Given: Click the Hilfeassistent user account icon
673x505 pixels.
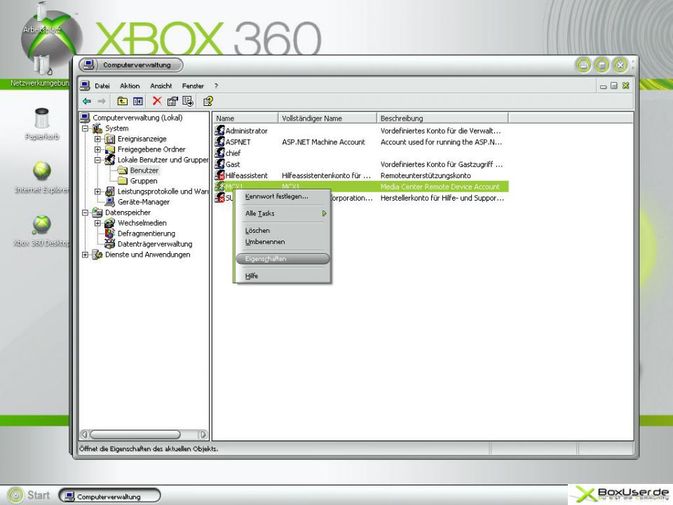Looking at the screenshot, I should click(220, 175).
